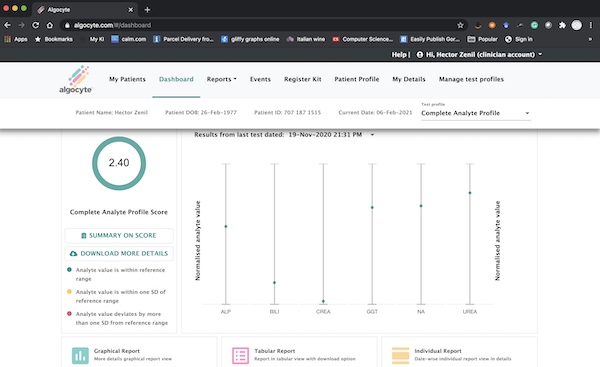The image size is (600, 367).
Task: Click the Patient DOB text
Action: pyautogui.click(x=201, y=113)
